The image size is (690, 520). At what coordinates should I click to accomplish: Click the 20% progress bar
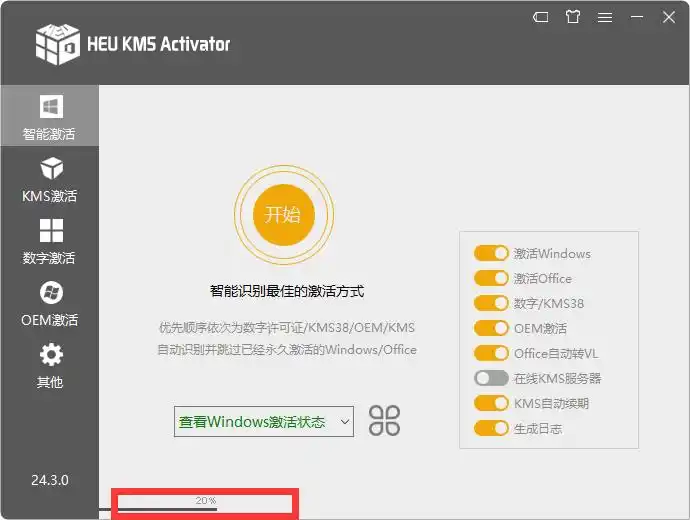point(205,505)
